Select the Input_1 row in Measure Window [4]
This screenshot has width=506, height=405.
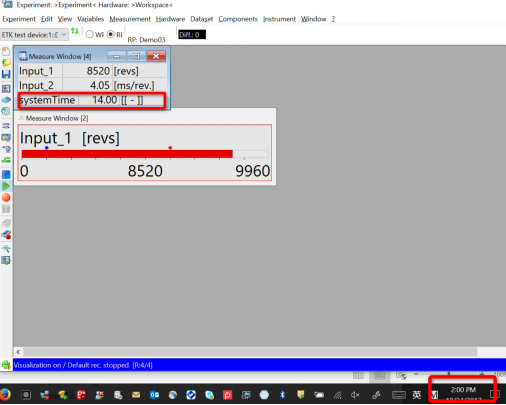tap(92, 71)
